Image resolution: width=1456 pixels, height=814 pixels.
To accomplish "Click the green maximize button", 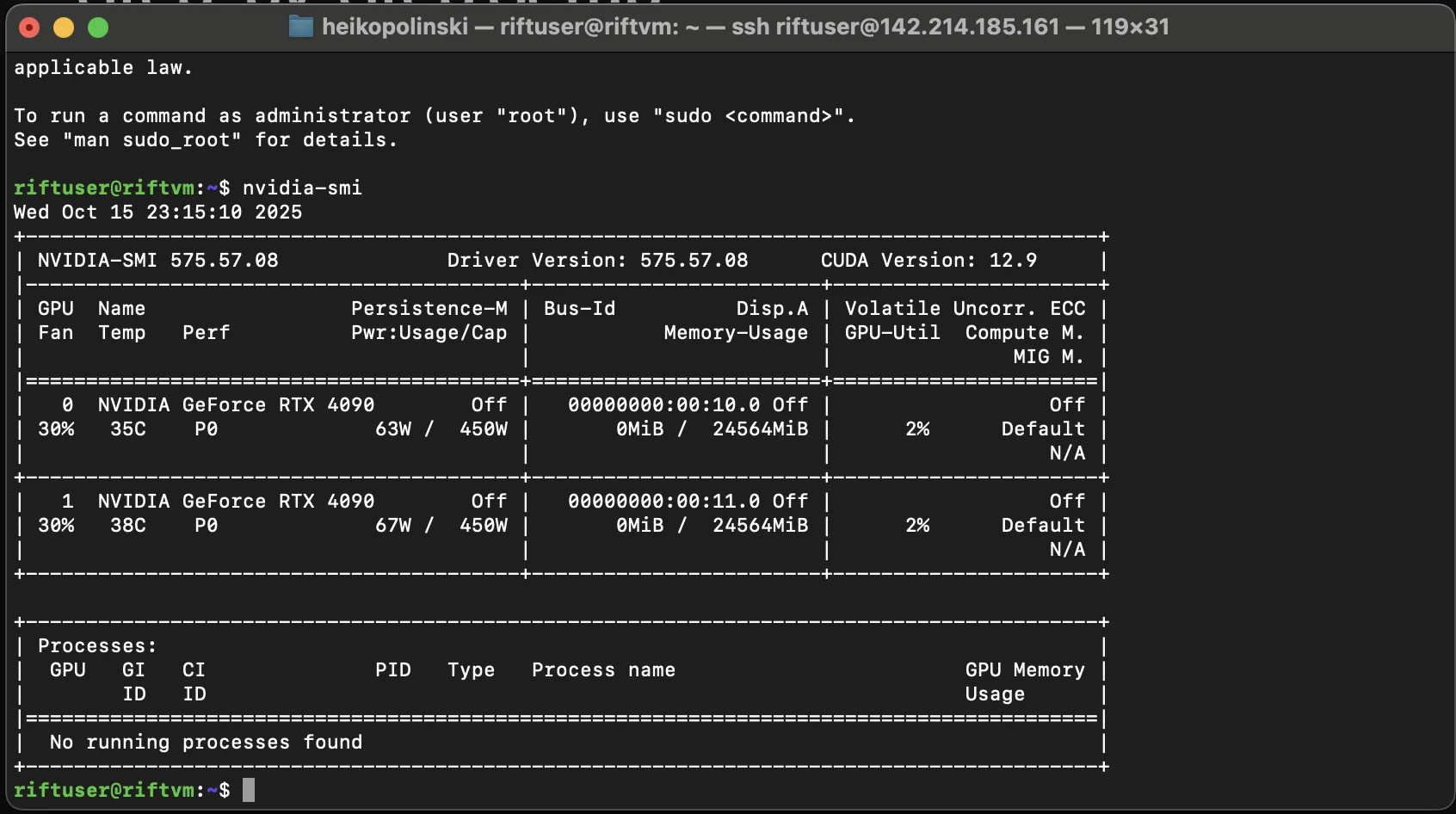I will 98,27.
